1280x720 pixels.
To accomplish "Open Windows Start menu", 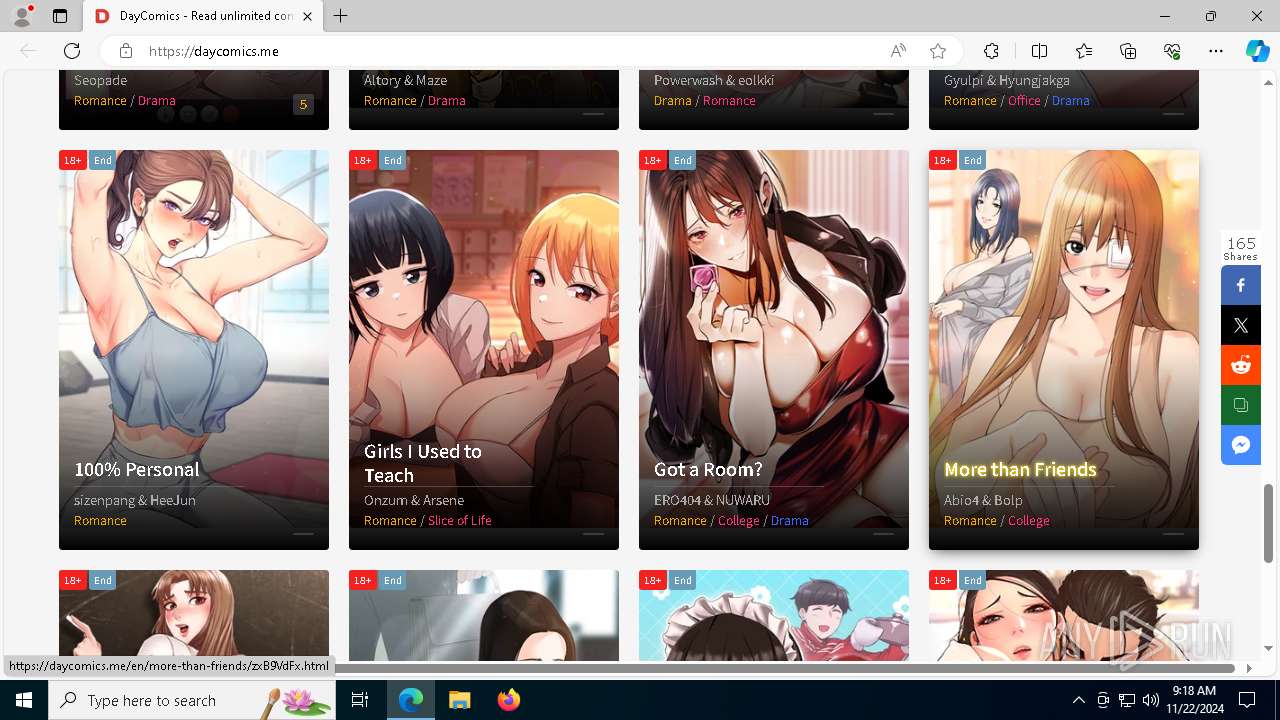I will click(x=24, y=700).
